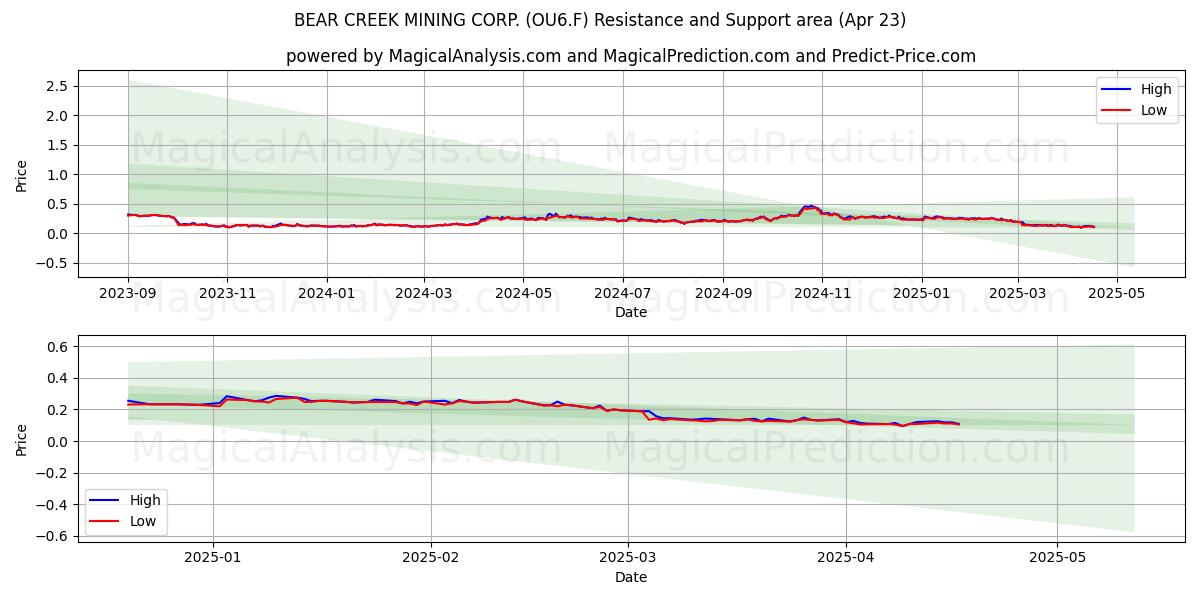Click the '2024-11' tick label on top chart

click(x=822, y=293)
